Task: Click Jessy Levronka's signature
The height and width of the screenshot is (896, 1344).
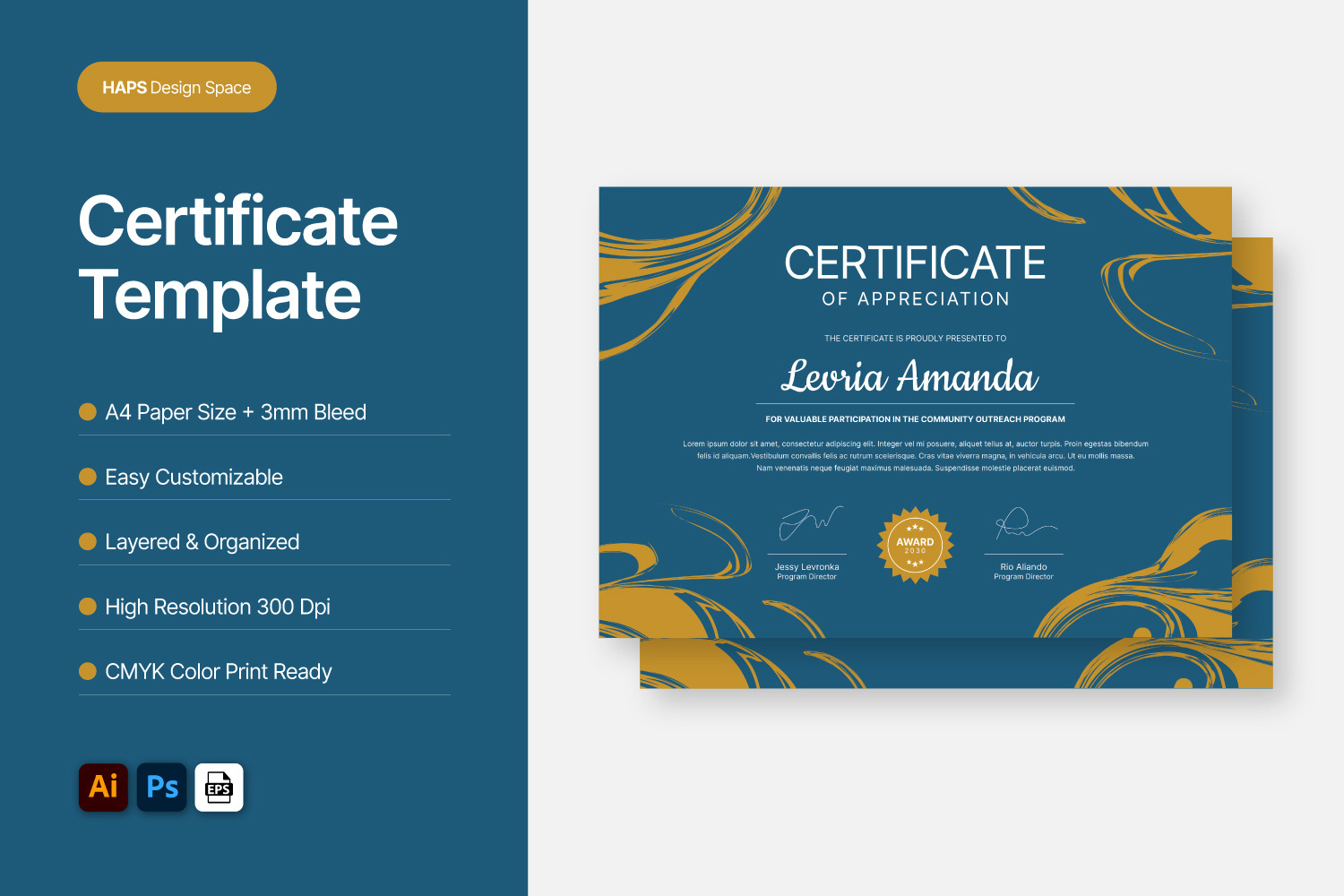Action: pos(810,522)
